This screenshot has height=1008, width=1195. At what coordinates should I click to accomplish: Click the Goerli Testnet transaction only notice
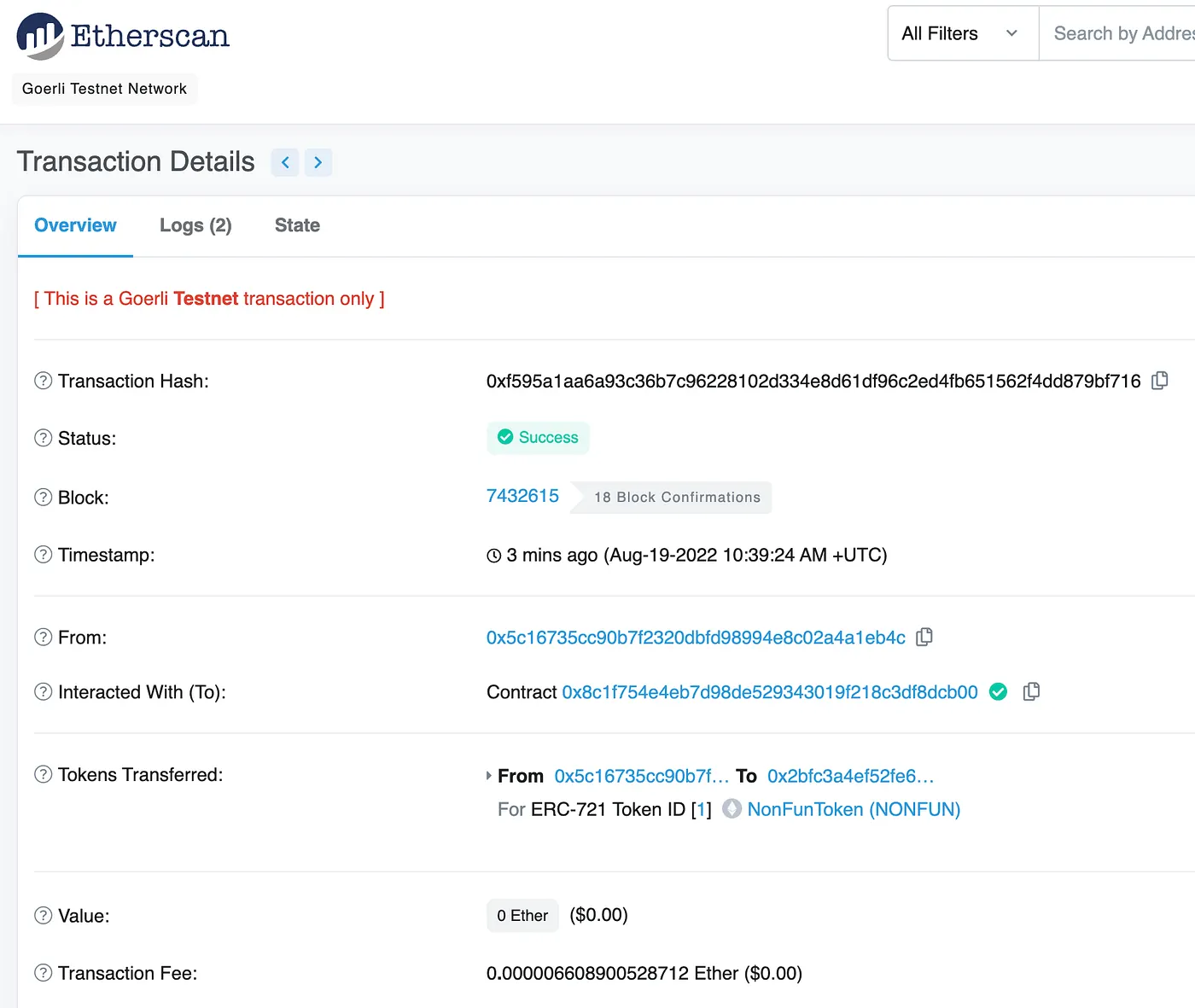(209, 299)
